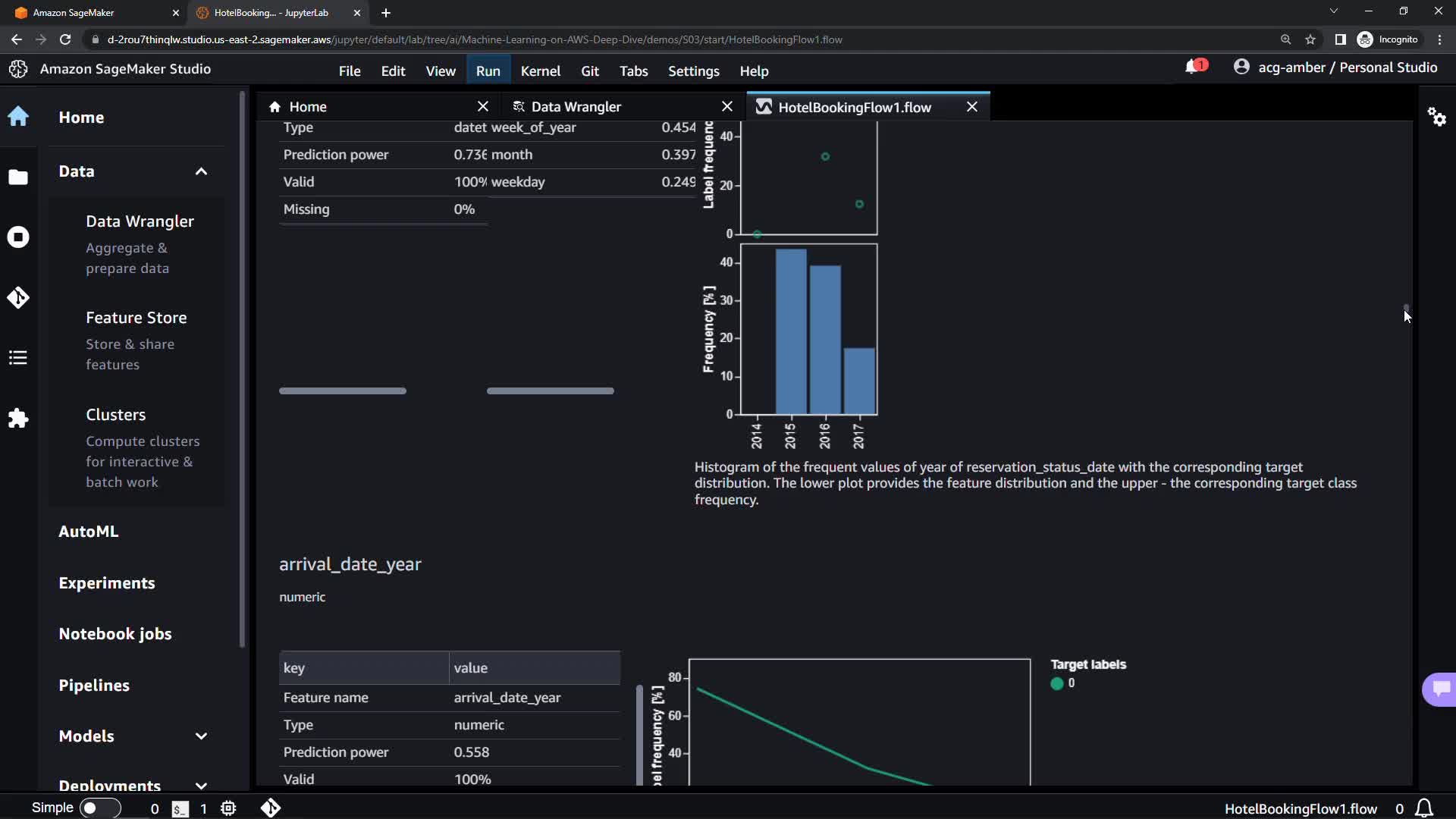Open the chat feedback bubble icon

1441,689
